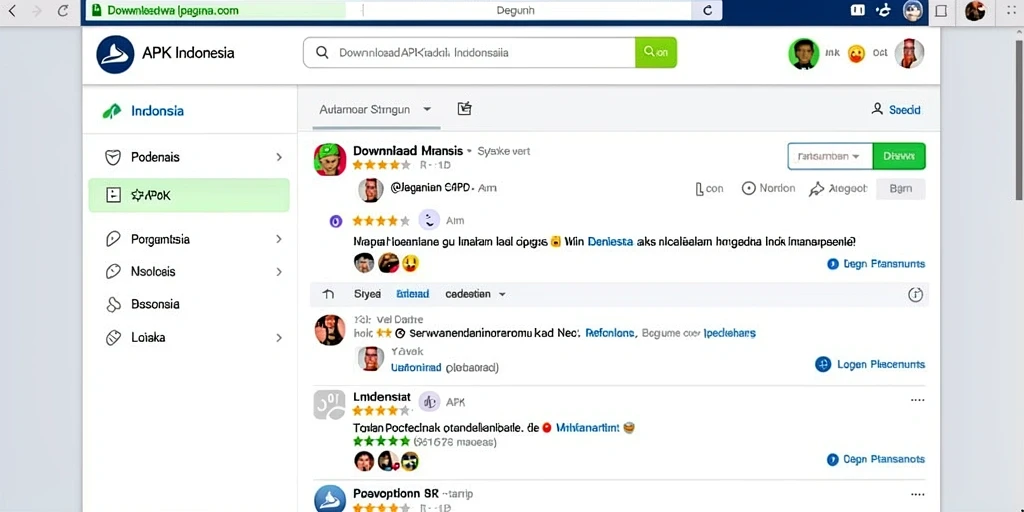Click the Logen Placenunts link
The height and width of the screenshot is (512, 1024).
click(871, 364)
